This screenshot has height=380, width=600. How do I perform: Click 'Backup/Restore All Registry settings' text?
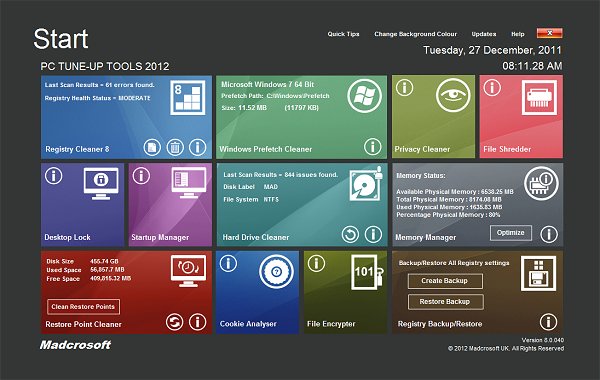[x=454, y=263]
